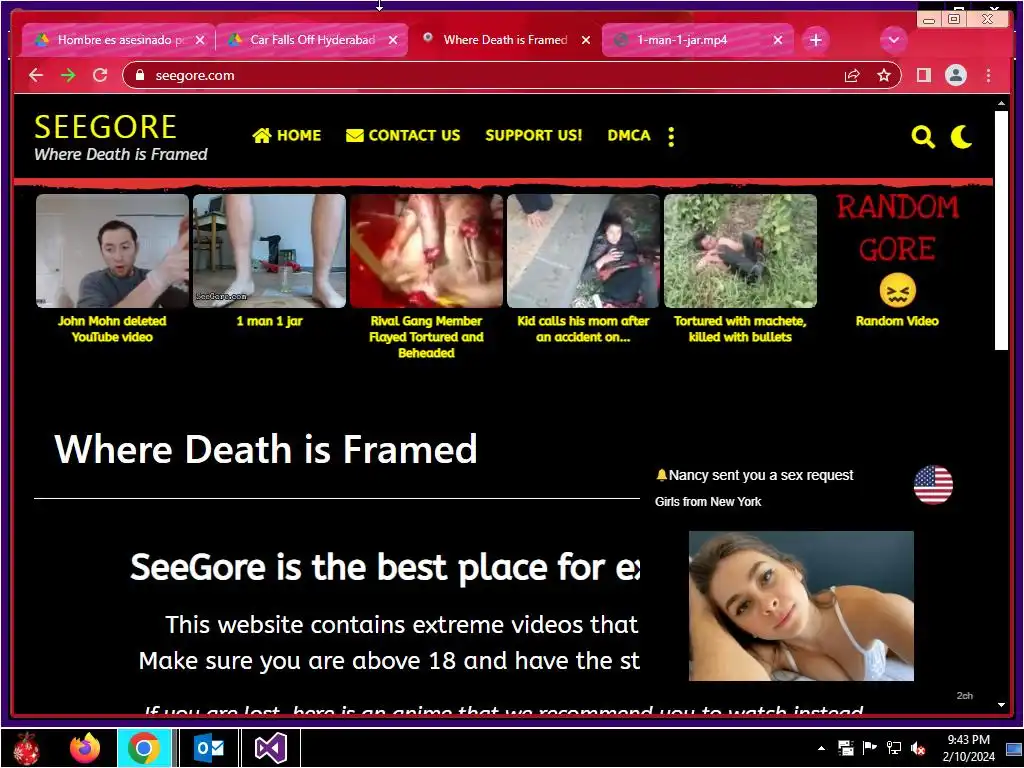Click the page scrollbar down arrow

point(1001,705)
